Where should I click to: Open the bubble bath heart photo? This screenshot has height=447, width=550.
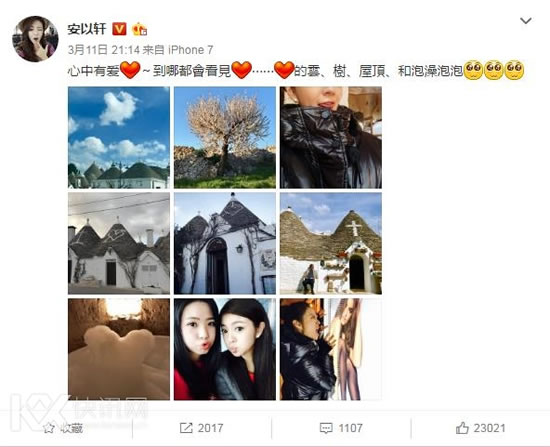[x=119, y=349]
